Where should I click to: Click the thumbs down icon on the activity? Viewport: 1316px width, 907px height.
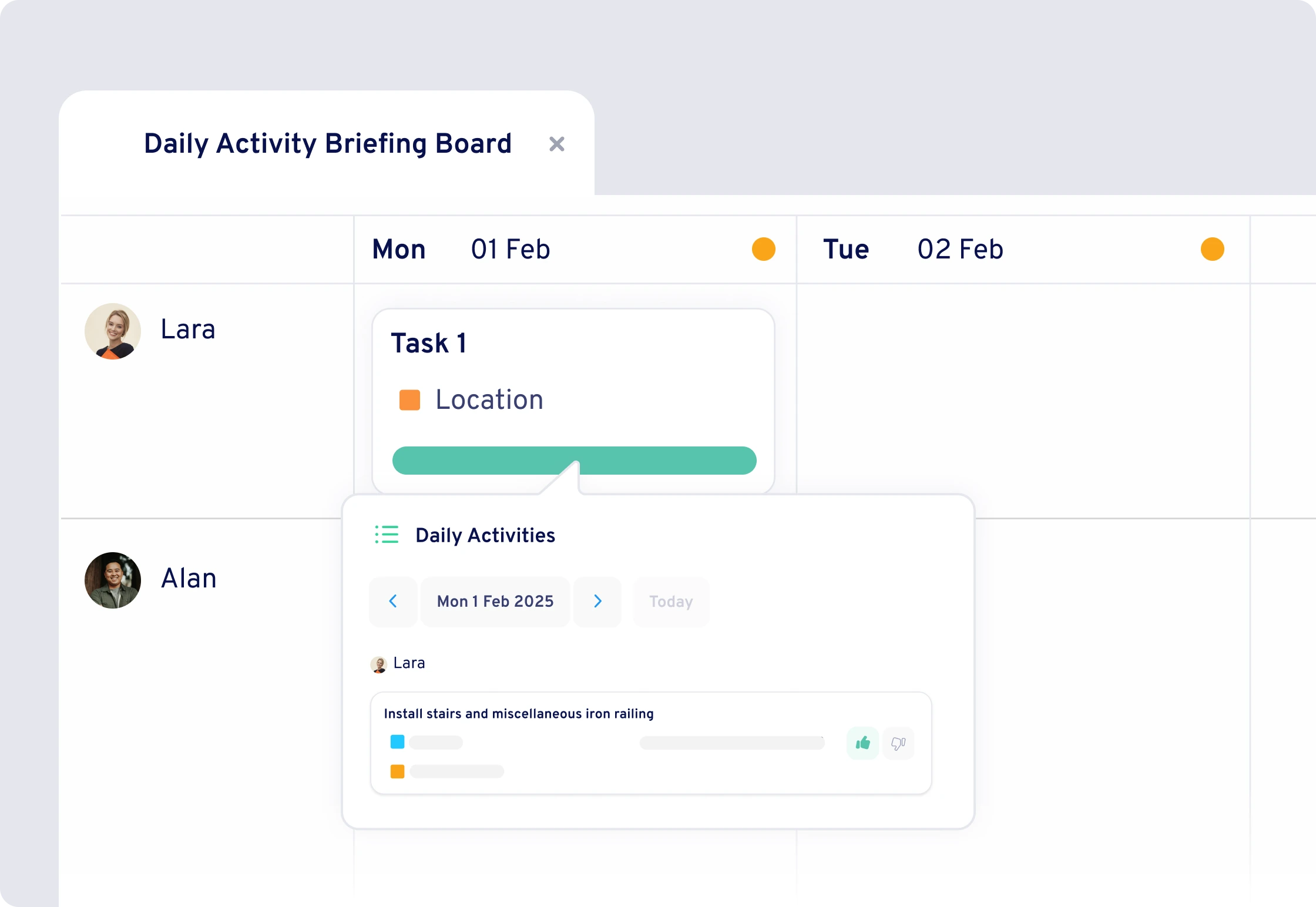tap(898, 743)
